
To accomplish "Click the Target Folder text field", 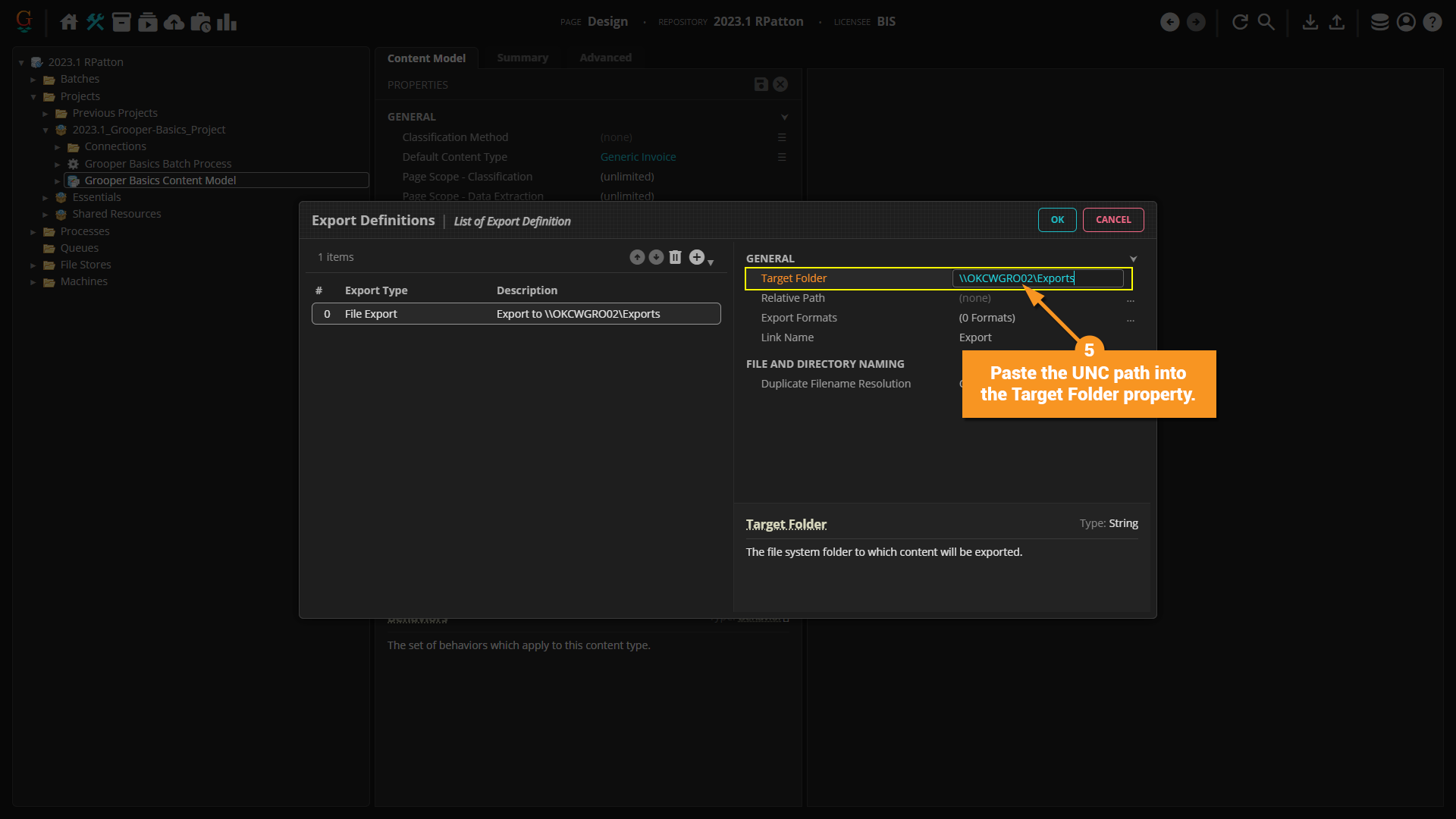I will point(1037,278).
